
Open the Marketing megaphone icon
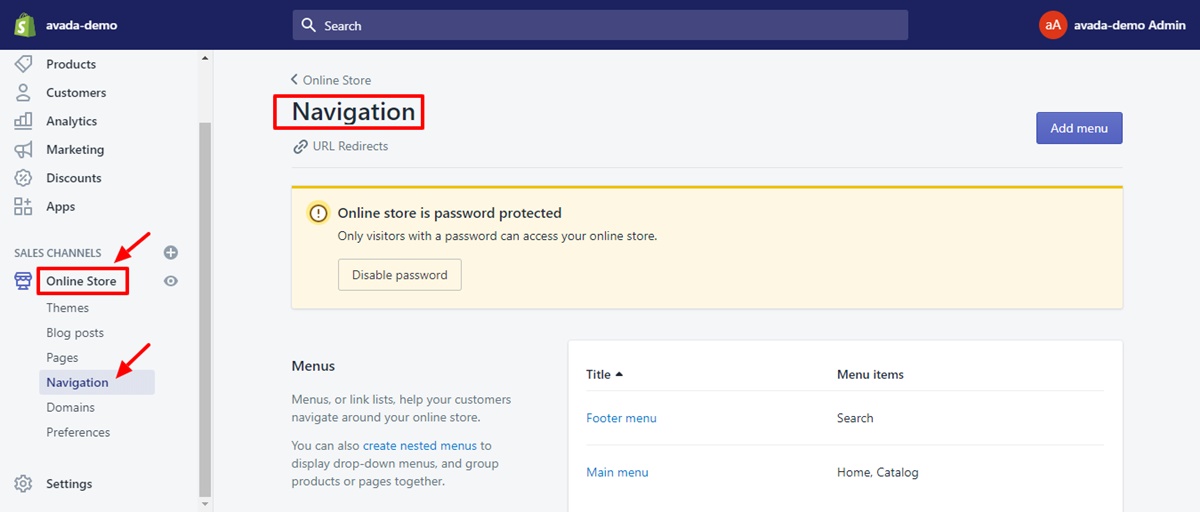click(x=23, y=150)
